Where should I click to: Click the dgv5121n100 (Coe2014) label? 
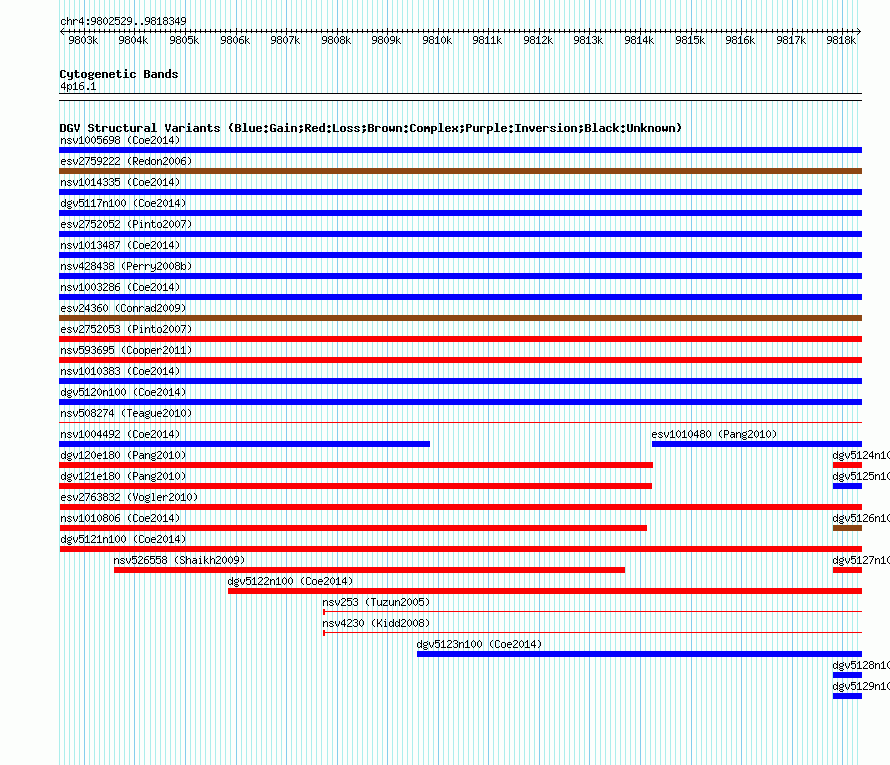(x=123, y=539)
